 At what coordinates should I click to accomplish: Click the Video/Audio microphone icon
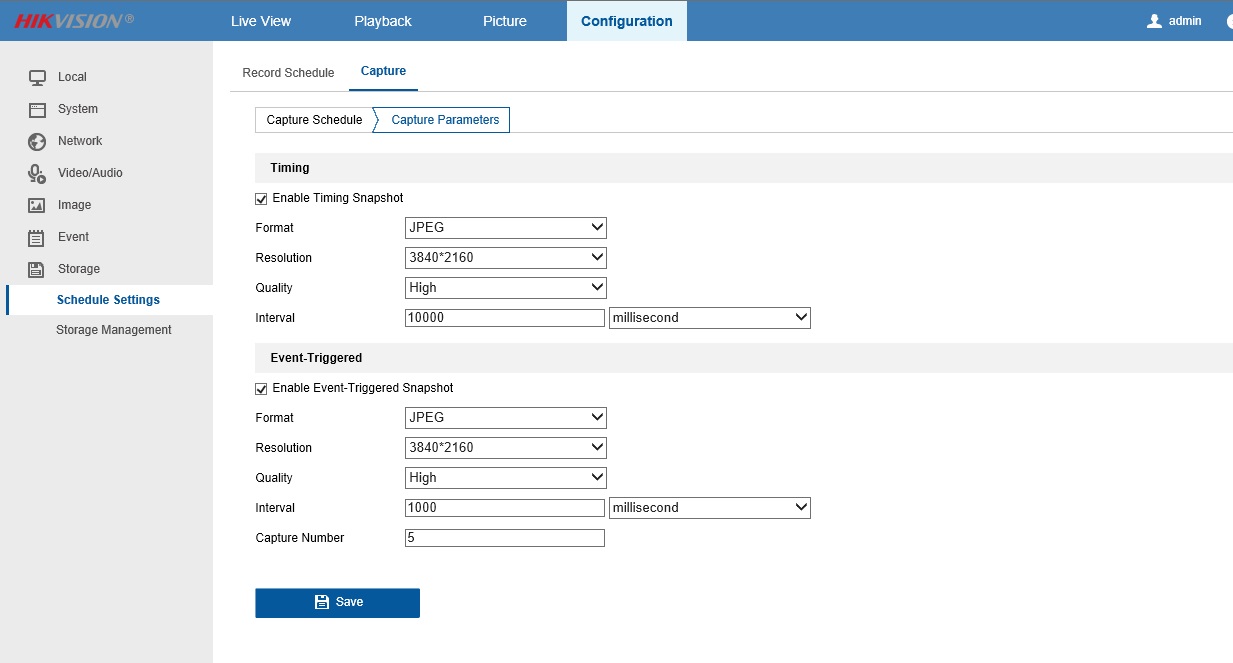coord(37,173)
